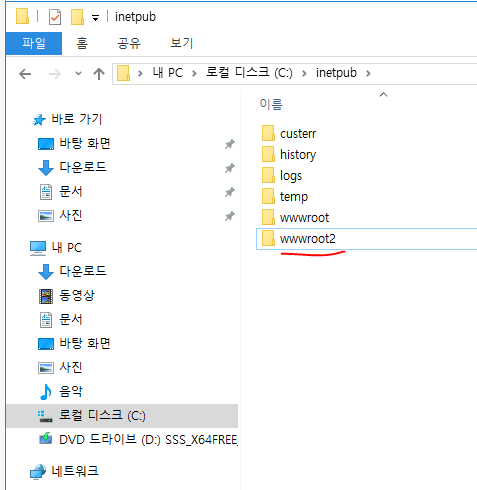This screenshot has width=477, height=490.
Task: Click the logs folder icon
Action: click(268, 175)
